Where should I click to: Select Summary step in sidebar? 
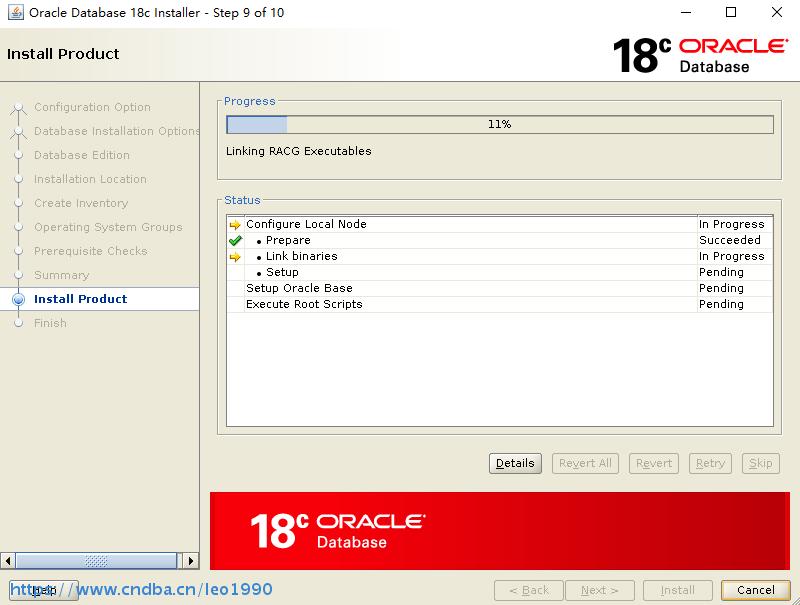coord(62,275)
